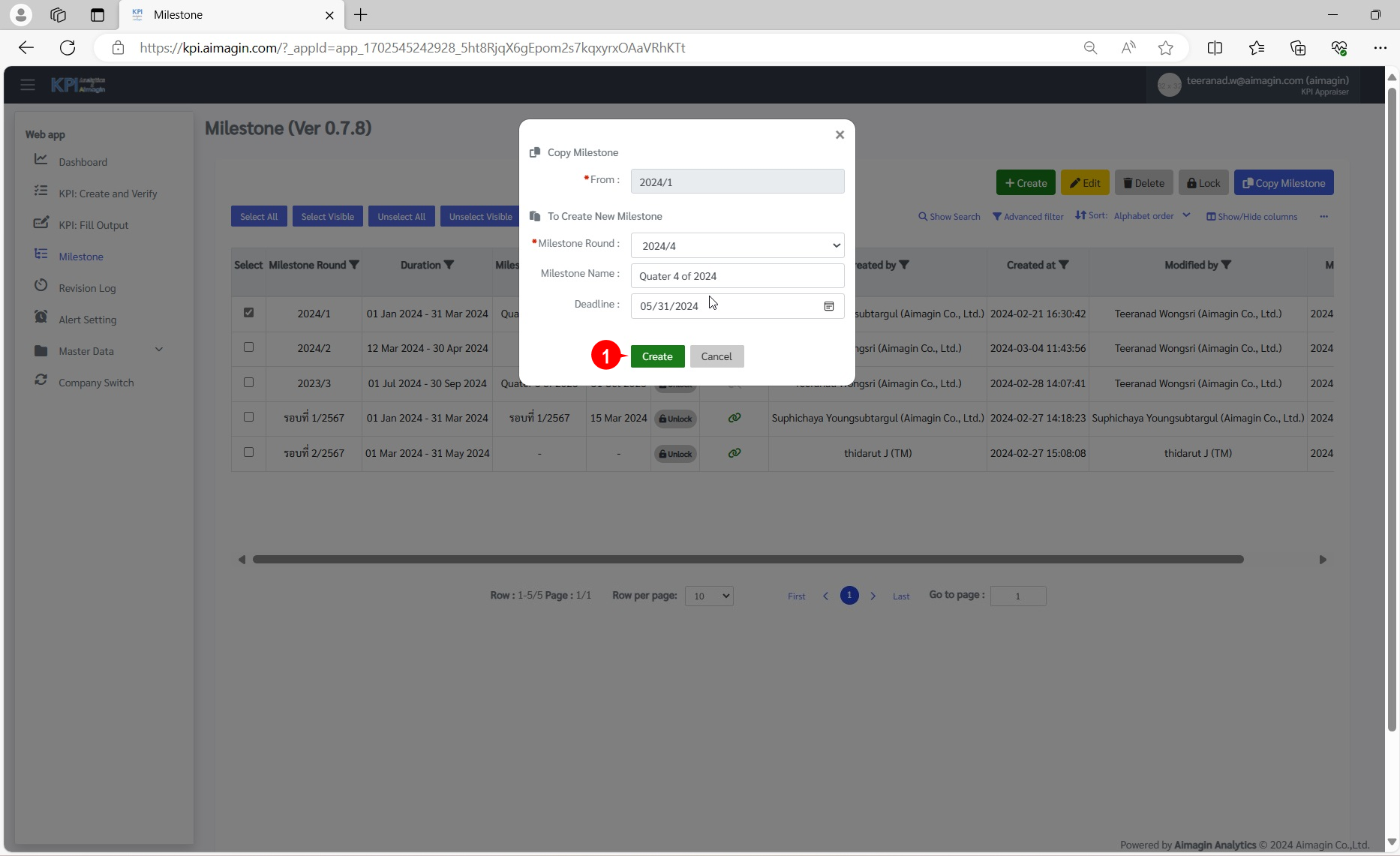Click the hamburger menu icon

tap(28, 85)
